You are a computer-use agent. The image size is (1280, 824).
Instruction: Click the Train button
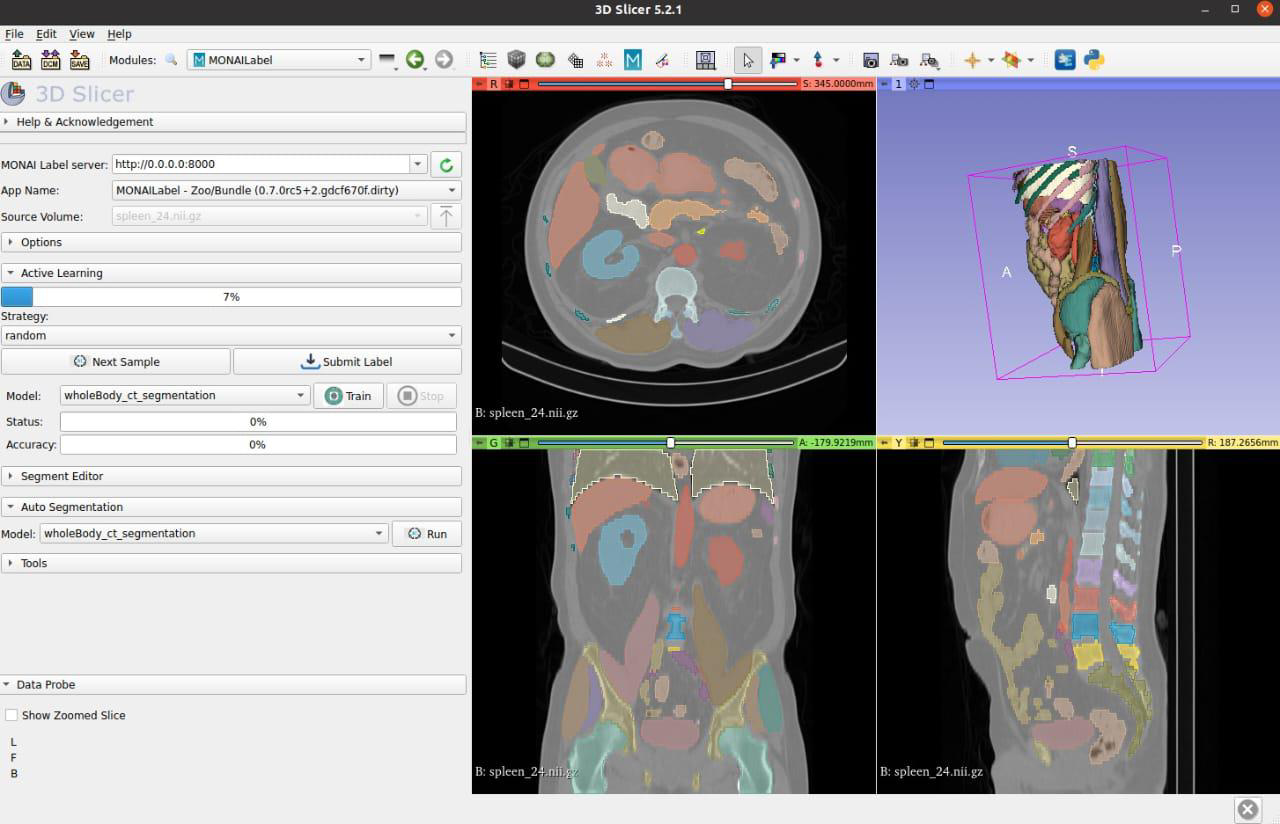347,396
